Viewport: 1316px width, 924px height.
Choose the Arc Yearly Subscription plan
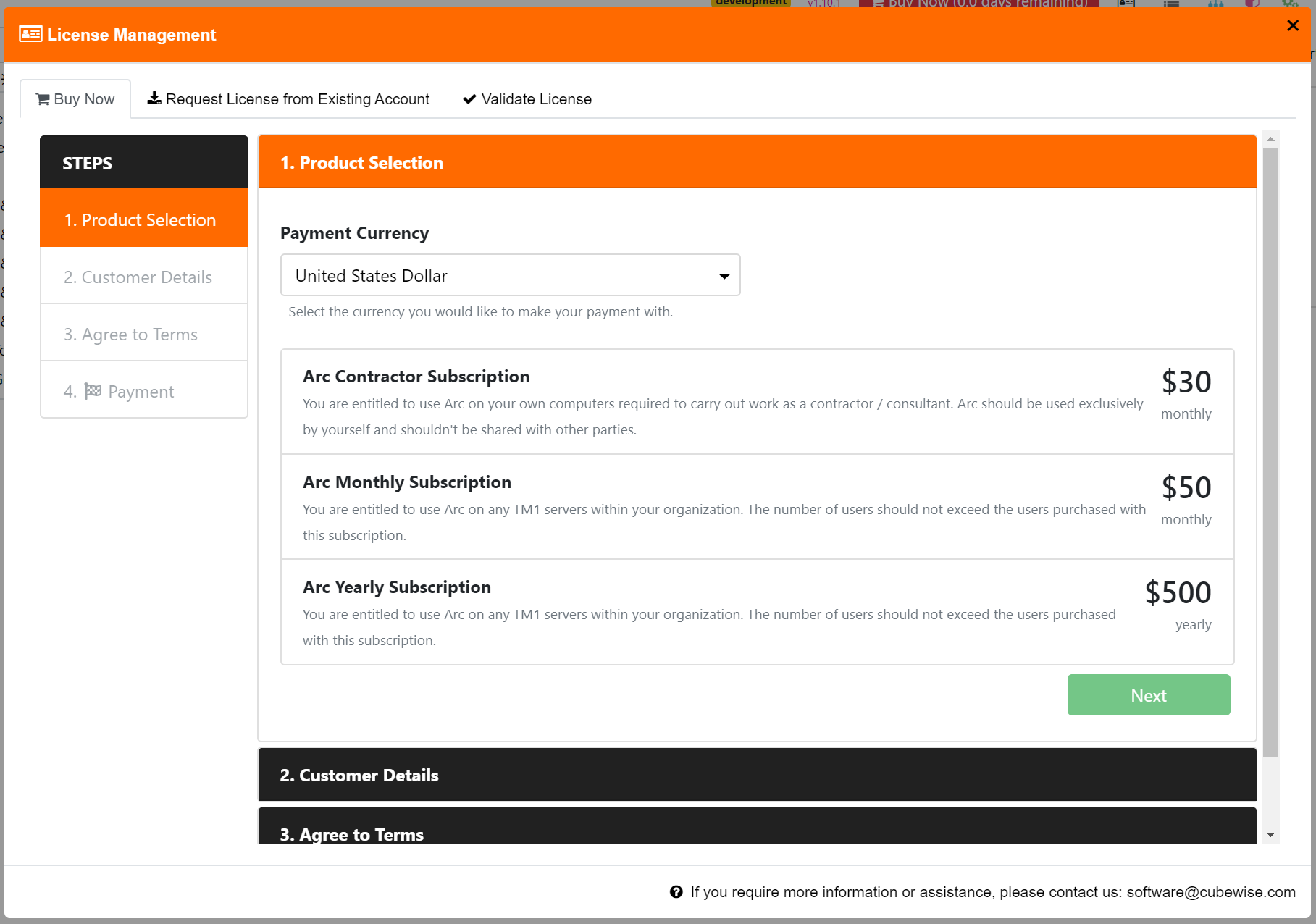758,613
